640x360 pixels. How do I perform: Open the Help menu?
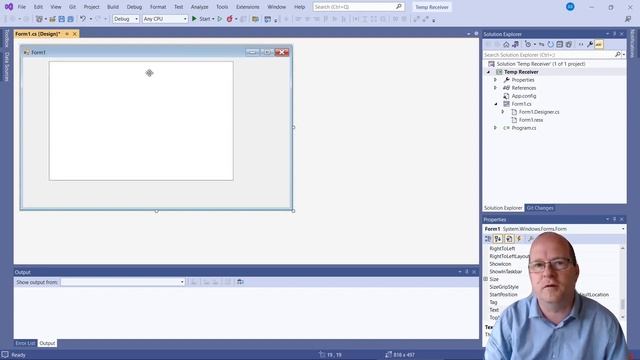(300, 7)
